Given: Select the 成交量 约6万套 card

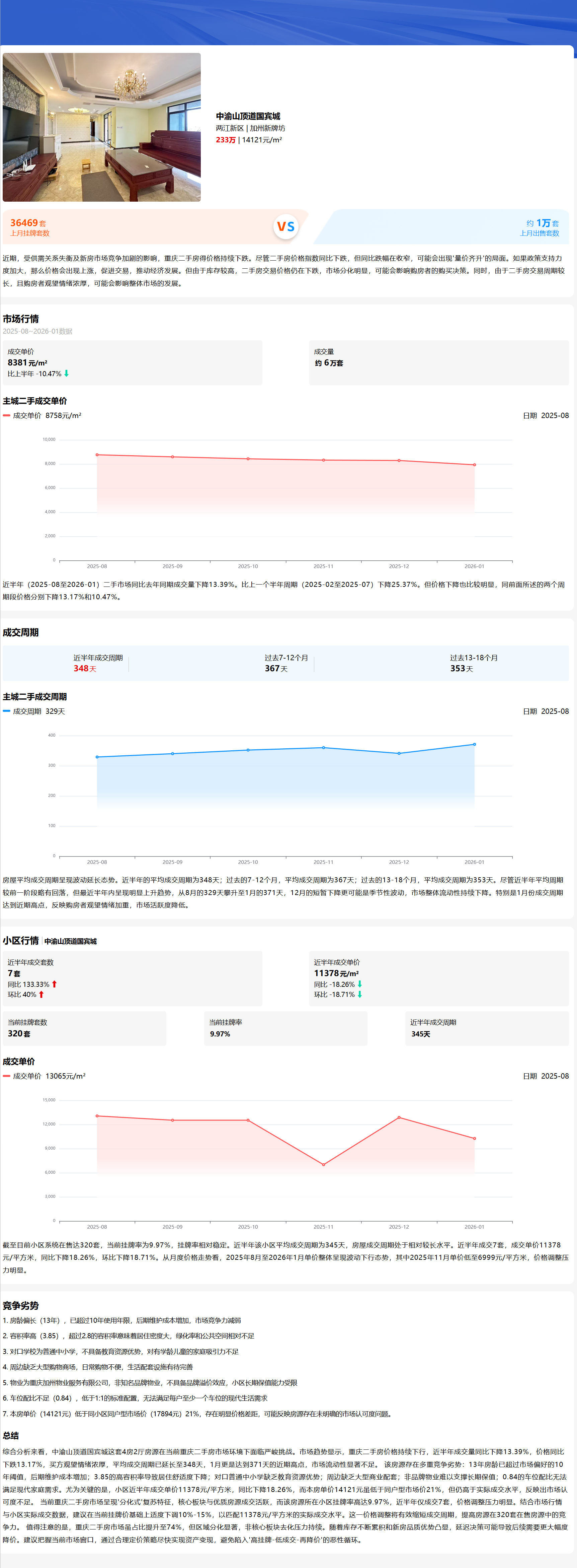Looking at the screenshot, I should (438, 363).
